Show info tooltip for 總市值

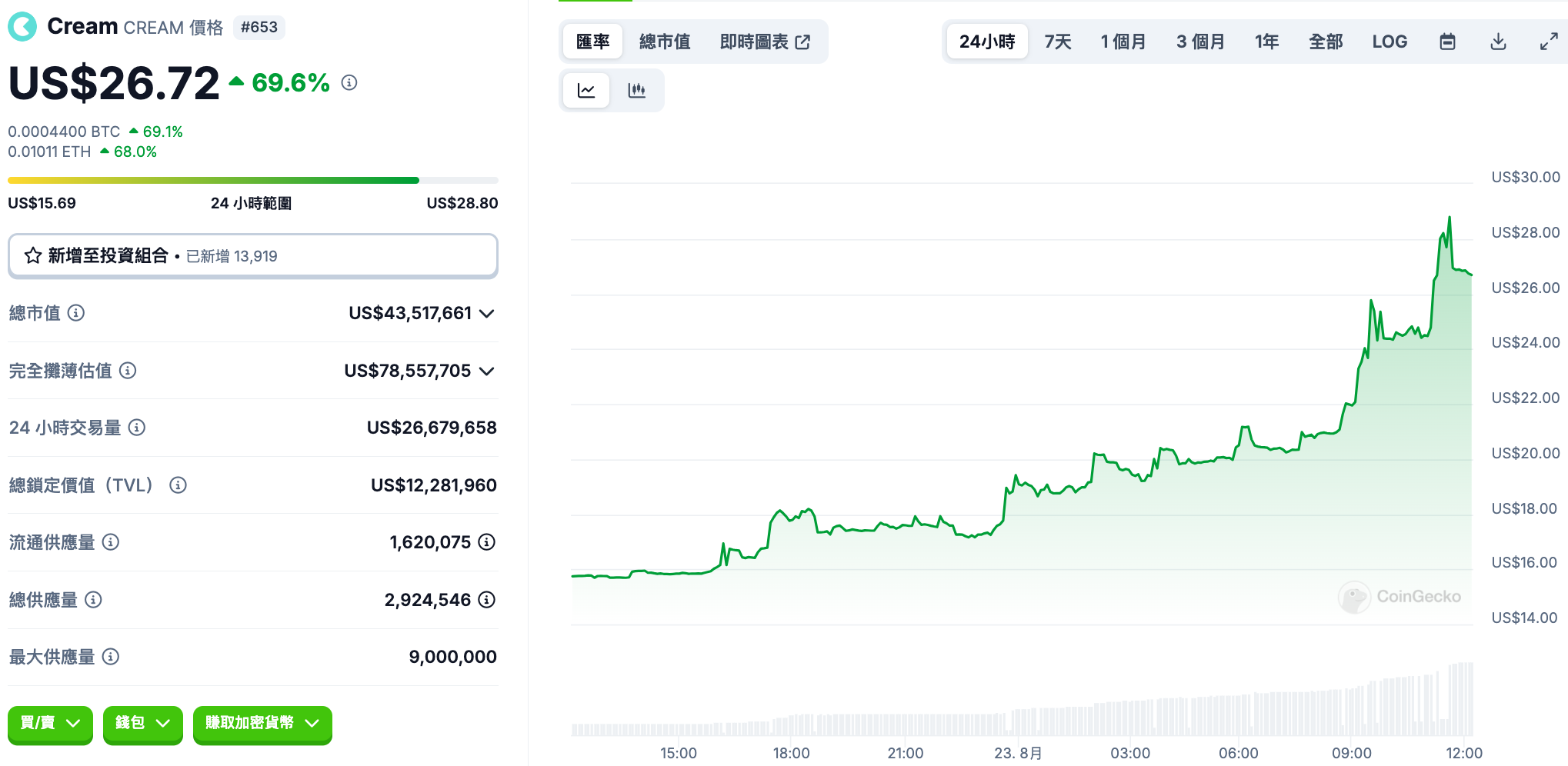tap(76, 313)
